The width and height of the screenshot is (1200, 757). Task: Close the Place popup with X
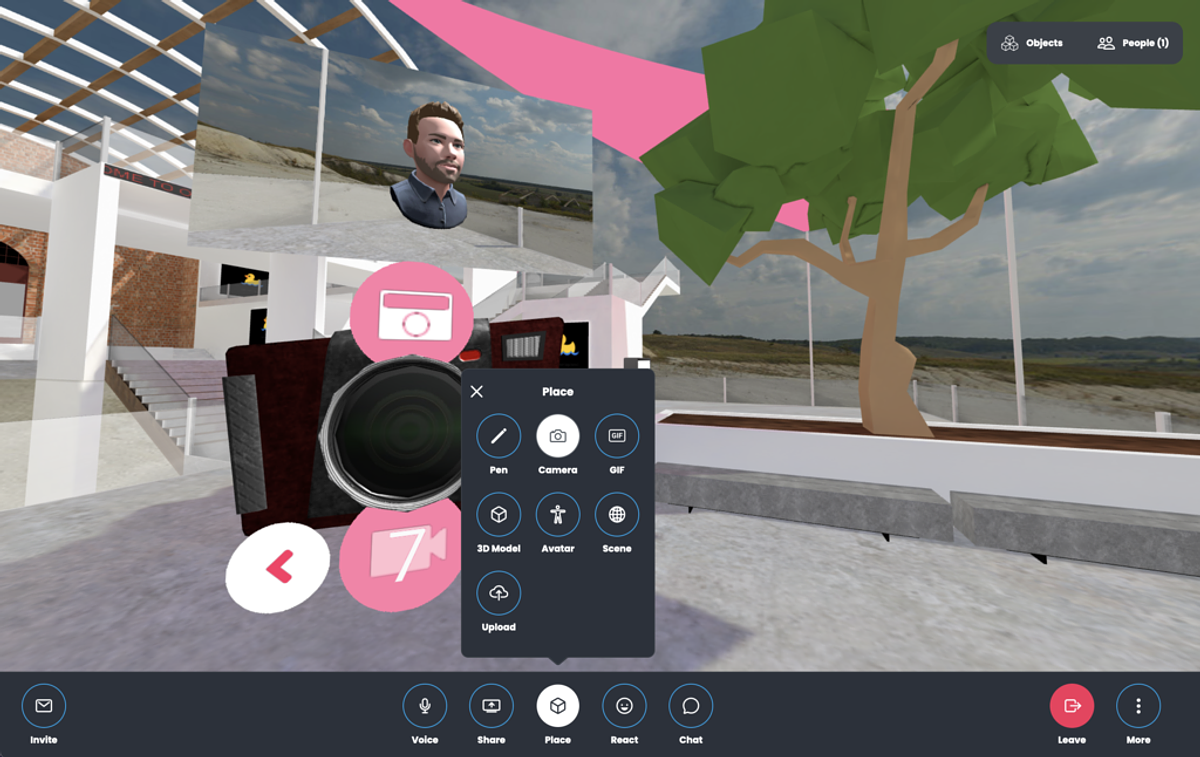pos(477,392)
